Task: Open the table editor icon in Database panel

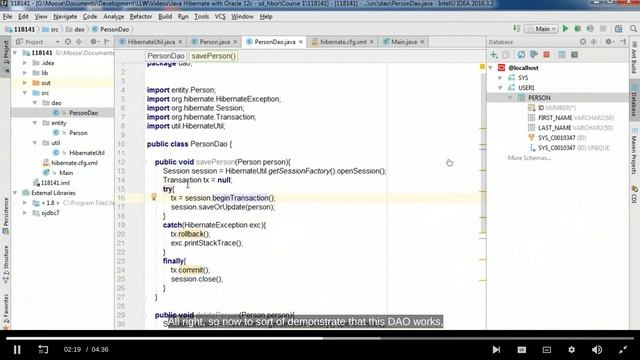Action: tap(562, 55)
